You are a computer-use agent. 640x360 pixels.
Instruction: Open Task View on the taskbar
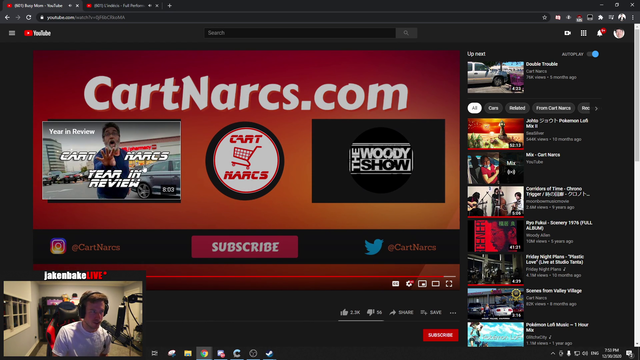(x=155, y=353)
